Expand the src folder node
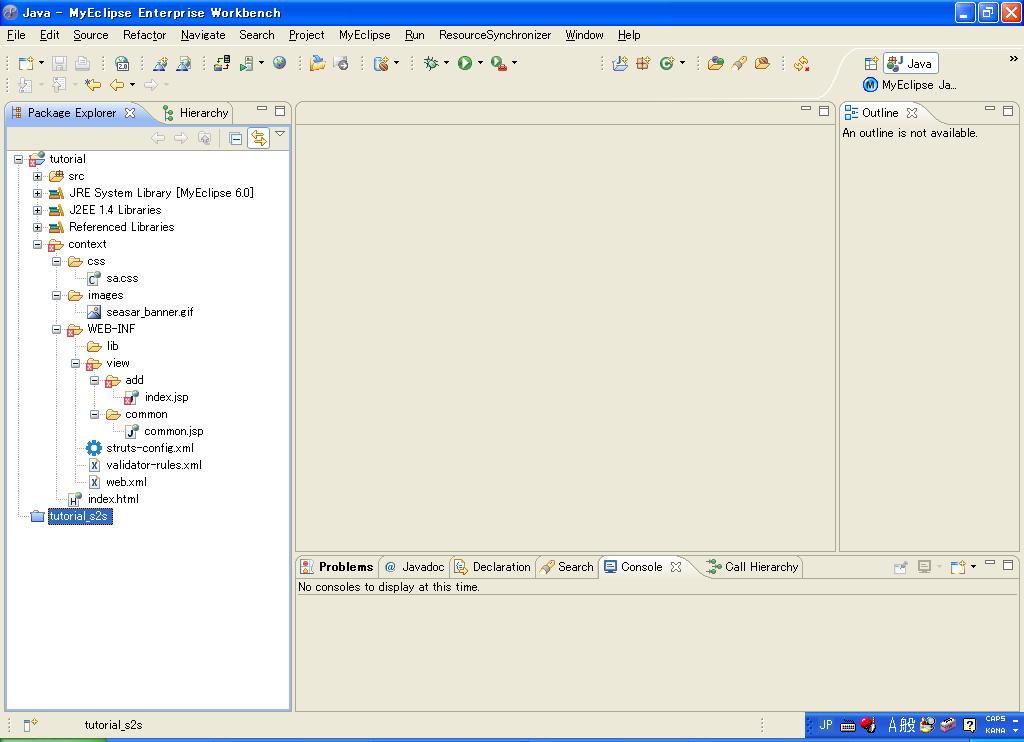 tap(38, 176)
